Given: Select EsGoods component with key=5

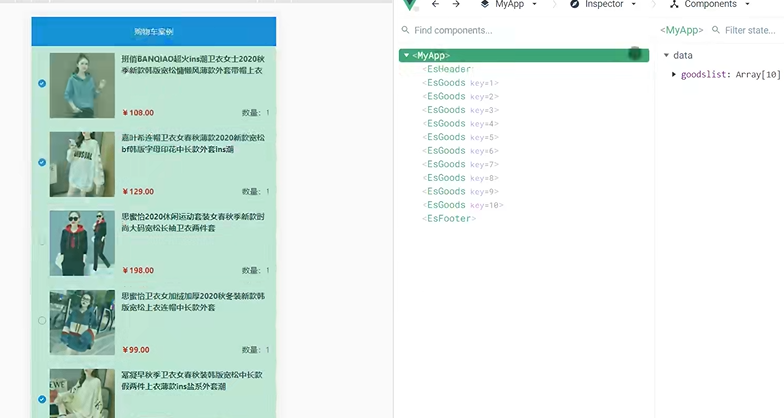Looking at the screenshot, I should pos(460,136).
